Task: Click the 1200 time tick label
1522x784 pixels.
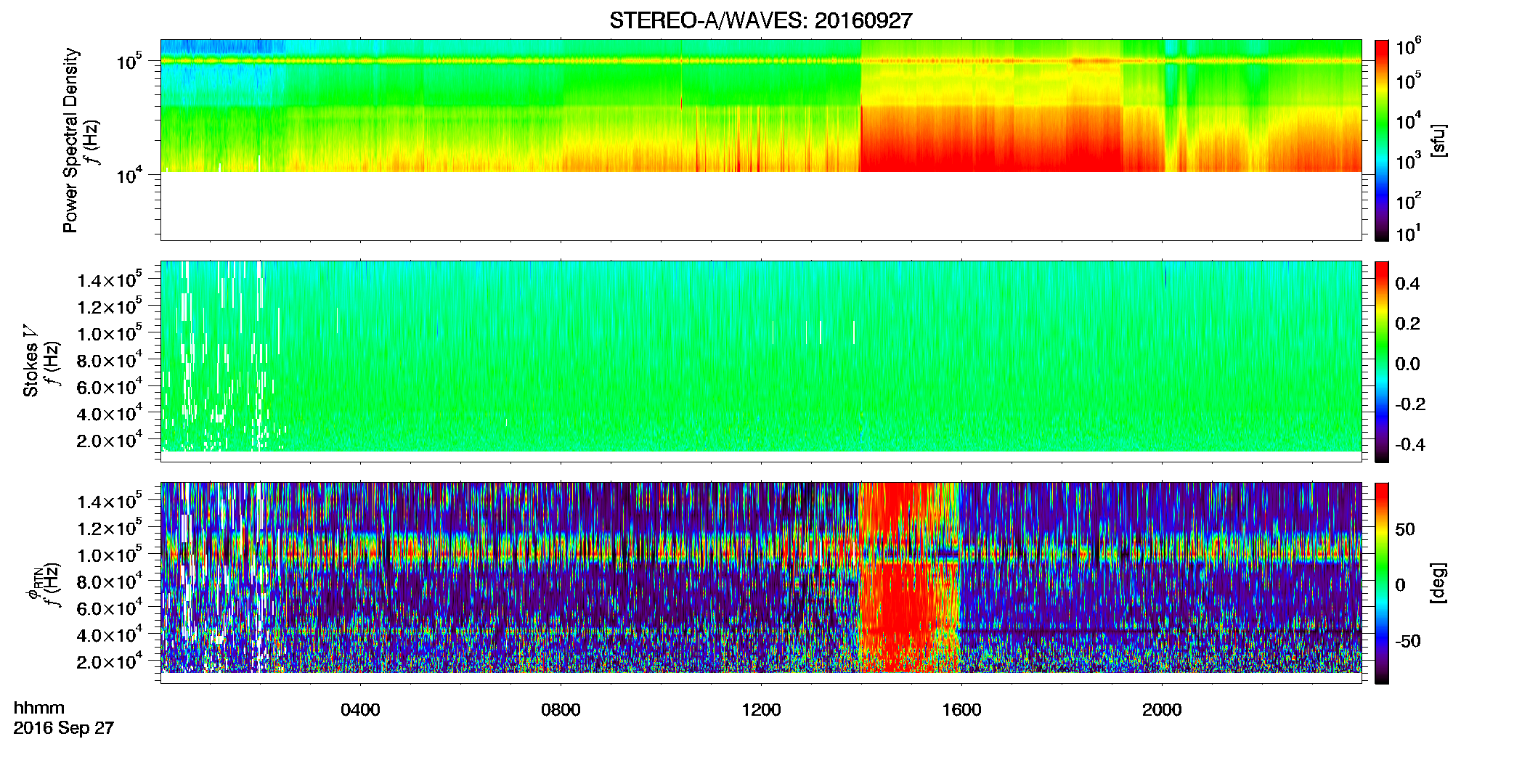Action: click(761, 710)
